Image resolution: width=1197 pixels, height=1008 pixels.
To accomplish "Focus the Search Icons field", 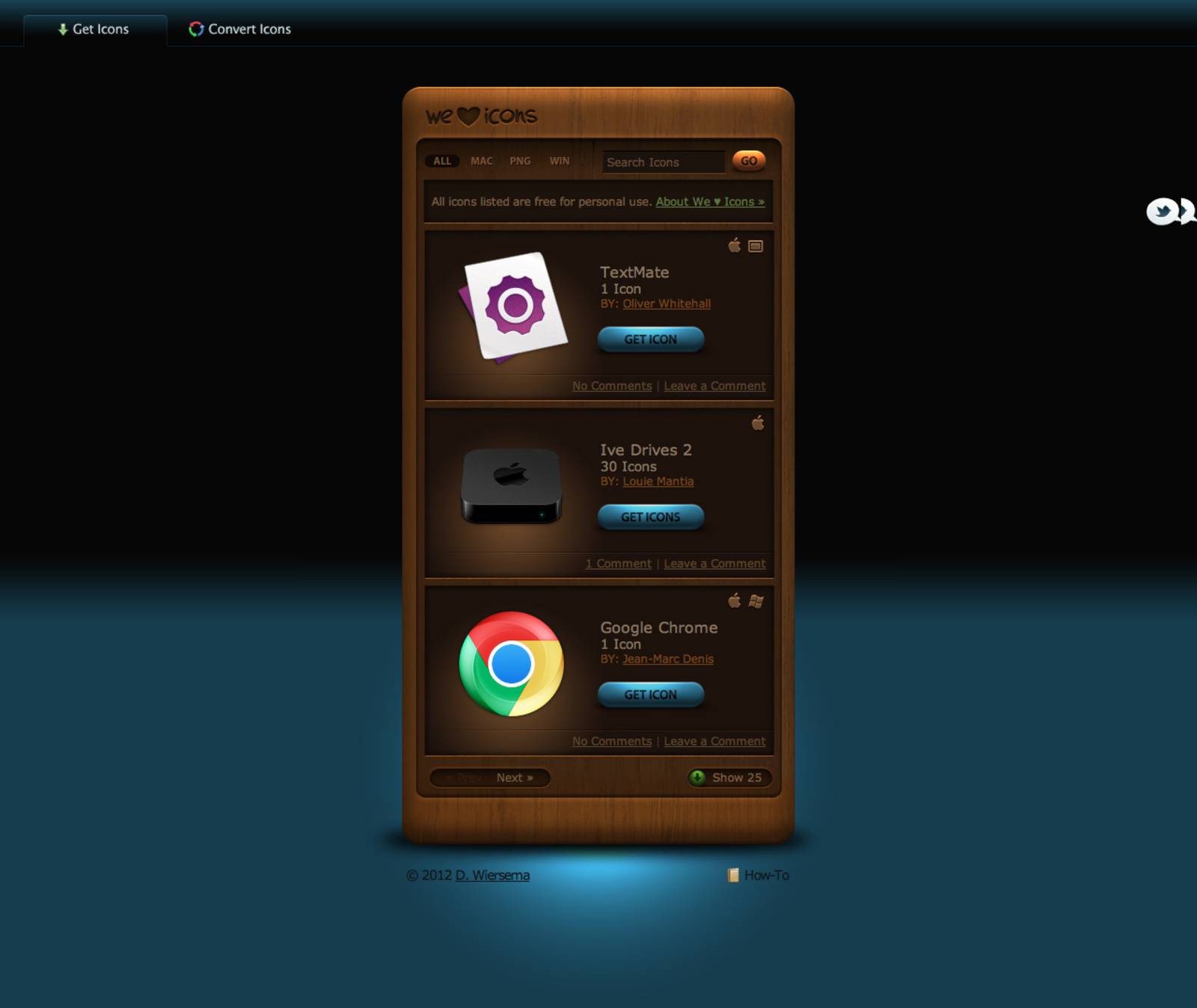I will [664, 162].
